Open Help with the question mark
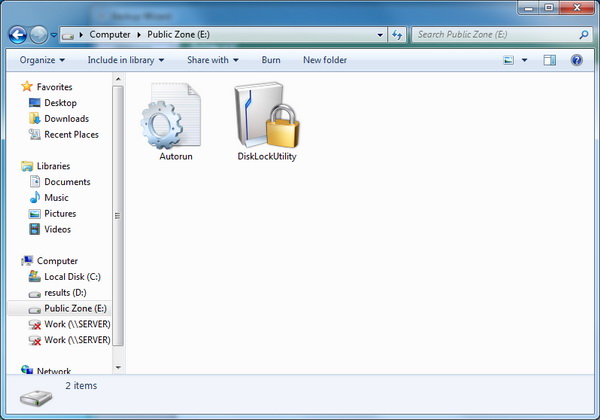The image size is (600, 420). (576, 60)
